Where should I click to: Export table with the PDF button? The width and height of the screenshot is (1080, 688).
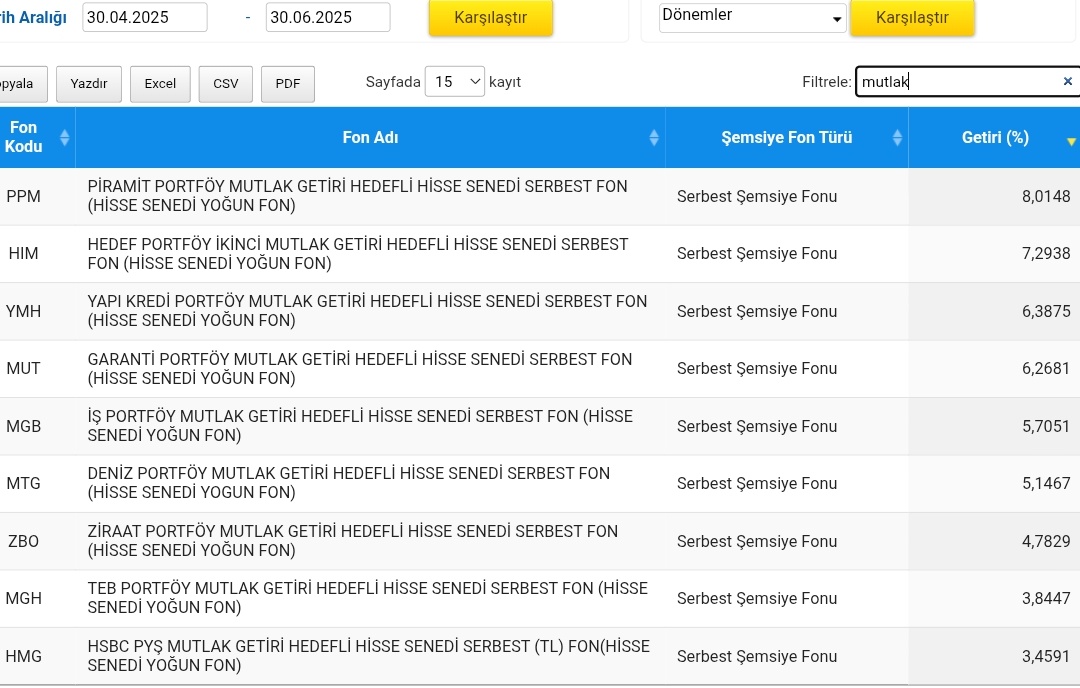(x=287, y=84)
